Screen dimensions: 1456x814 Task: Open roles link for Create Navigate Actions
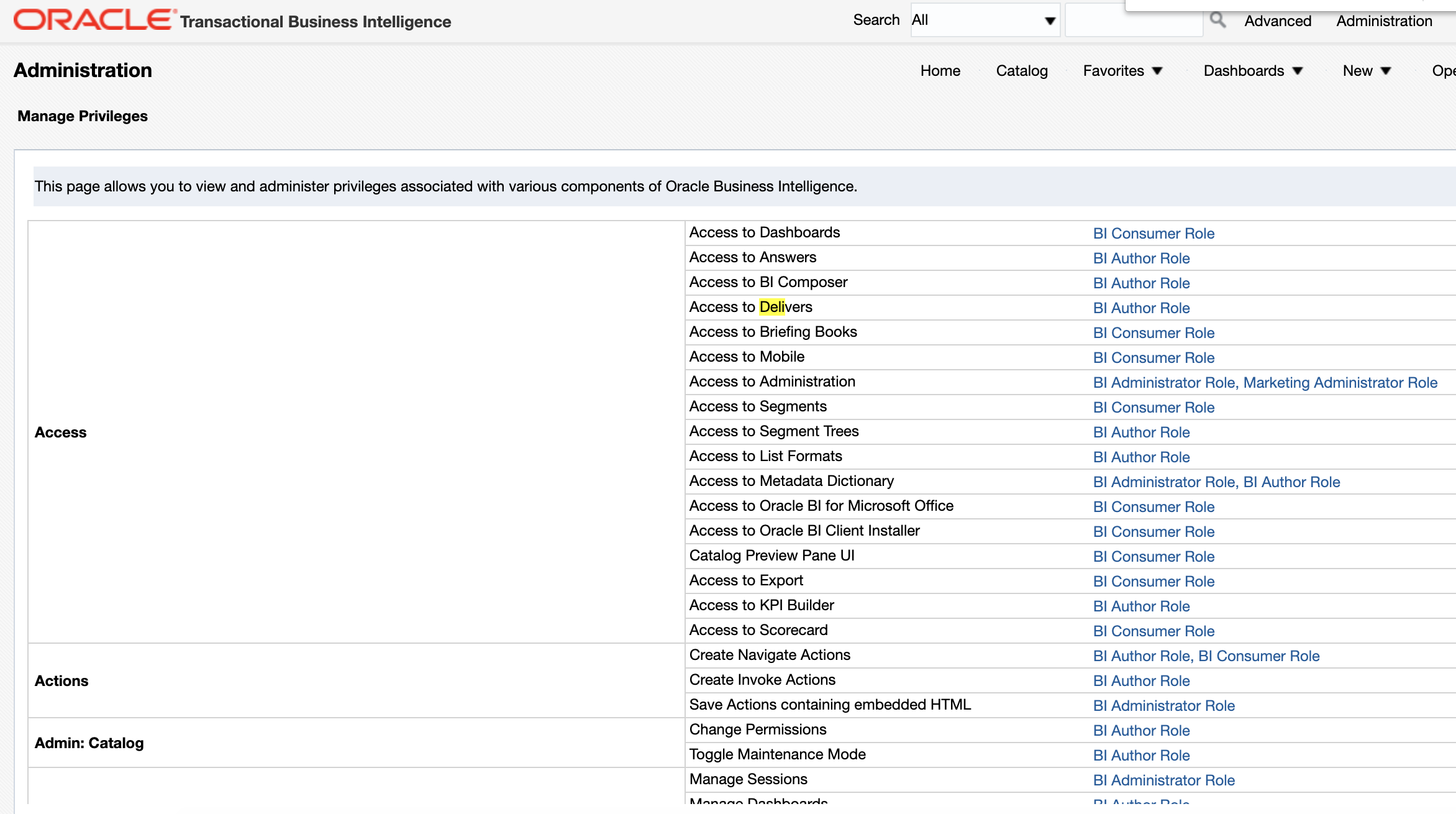1206,656
